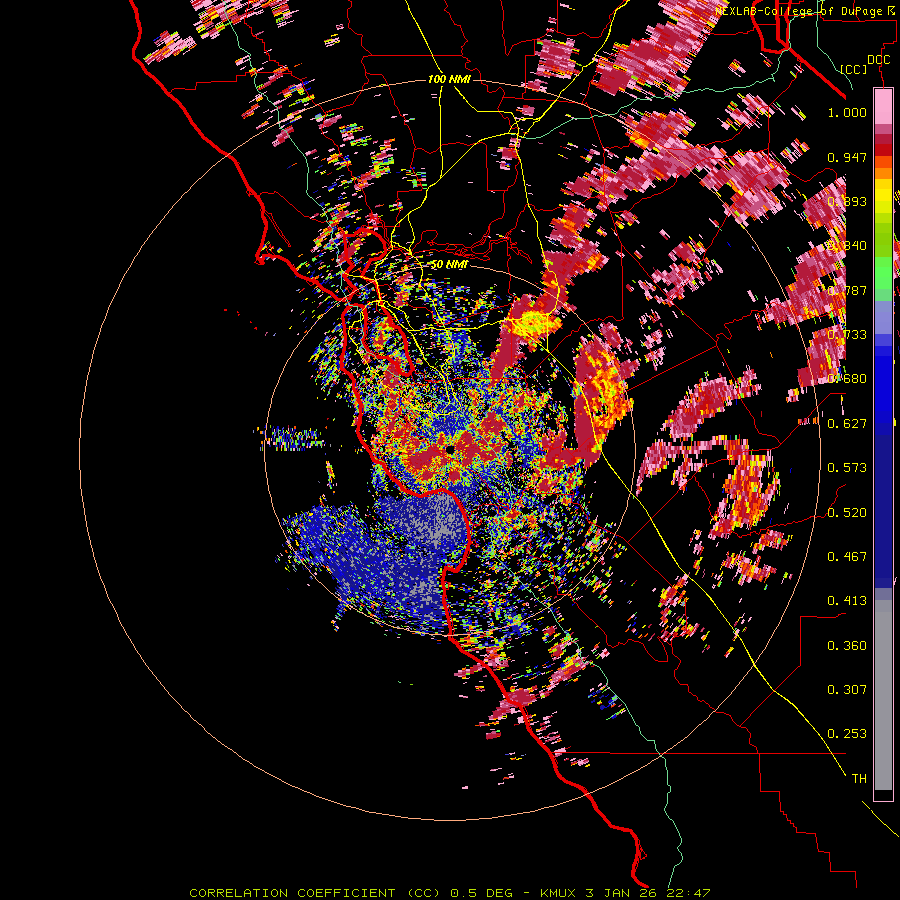Click the "100 NMI" range ring label
The image size is (900, 900).
click(x=449, y=79)
